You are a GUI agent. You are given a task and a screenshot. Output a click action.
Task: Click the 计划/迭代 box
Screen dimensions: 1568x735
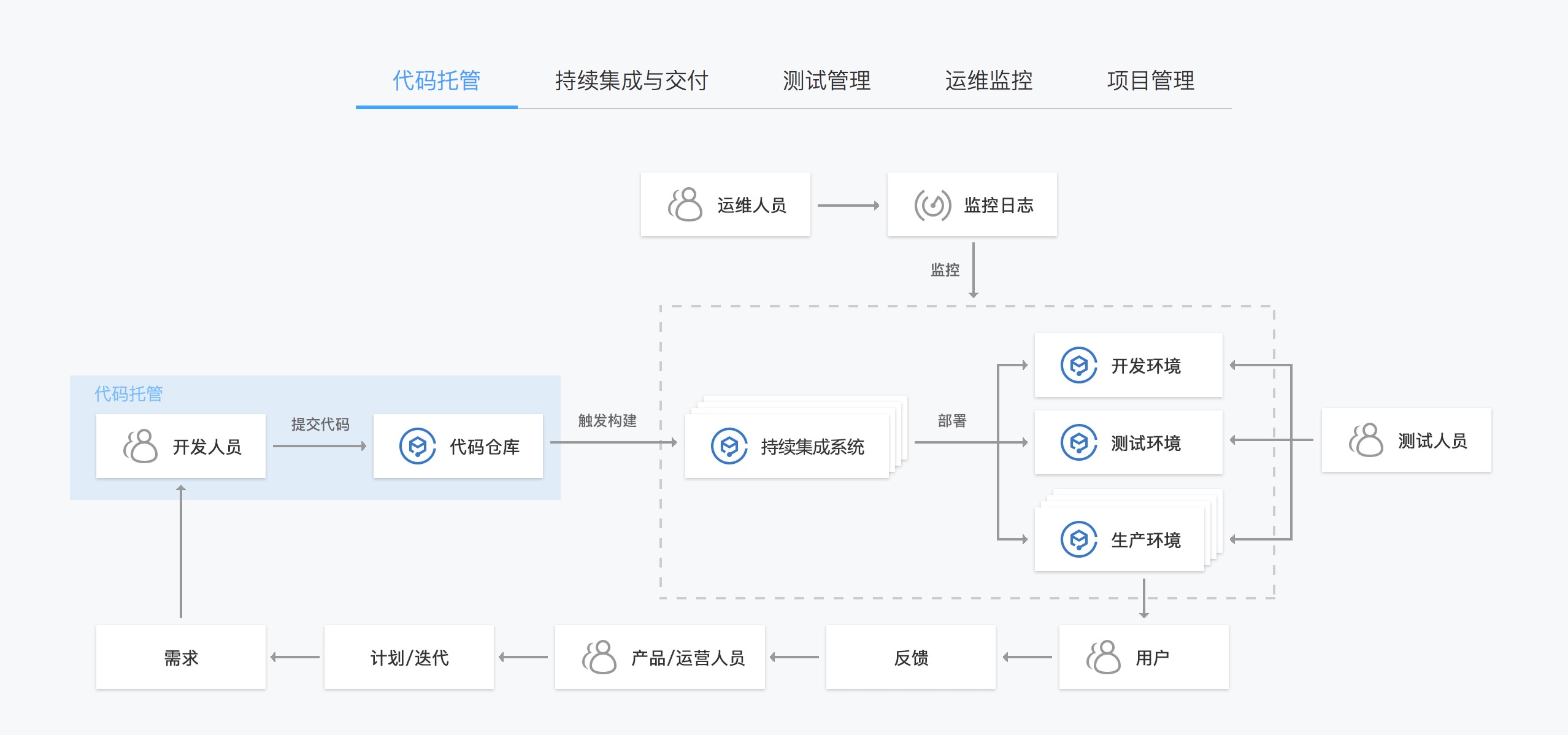pos(409,657)
